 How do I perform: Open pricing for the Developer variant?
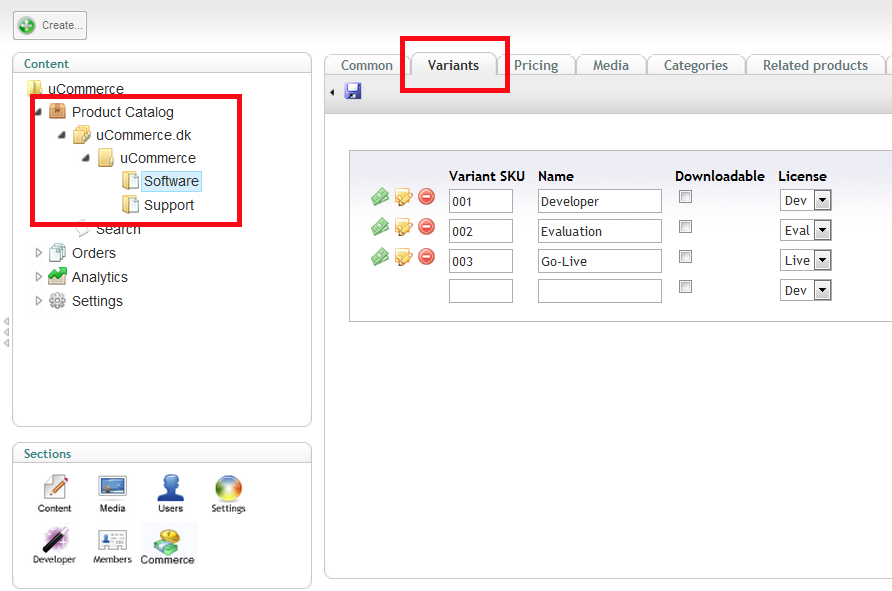pyautogui.click(x=380, y=197)
